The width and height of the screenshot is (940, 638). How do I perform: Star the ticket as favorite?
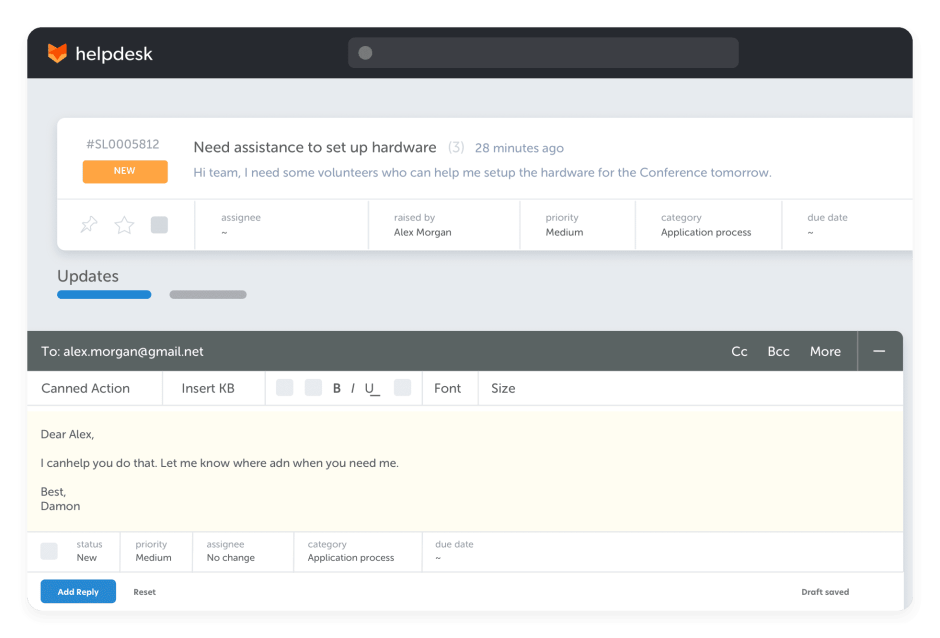124,225
